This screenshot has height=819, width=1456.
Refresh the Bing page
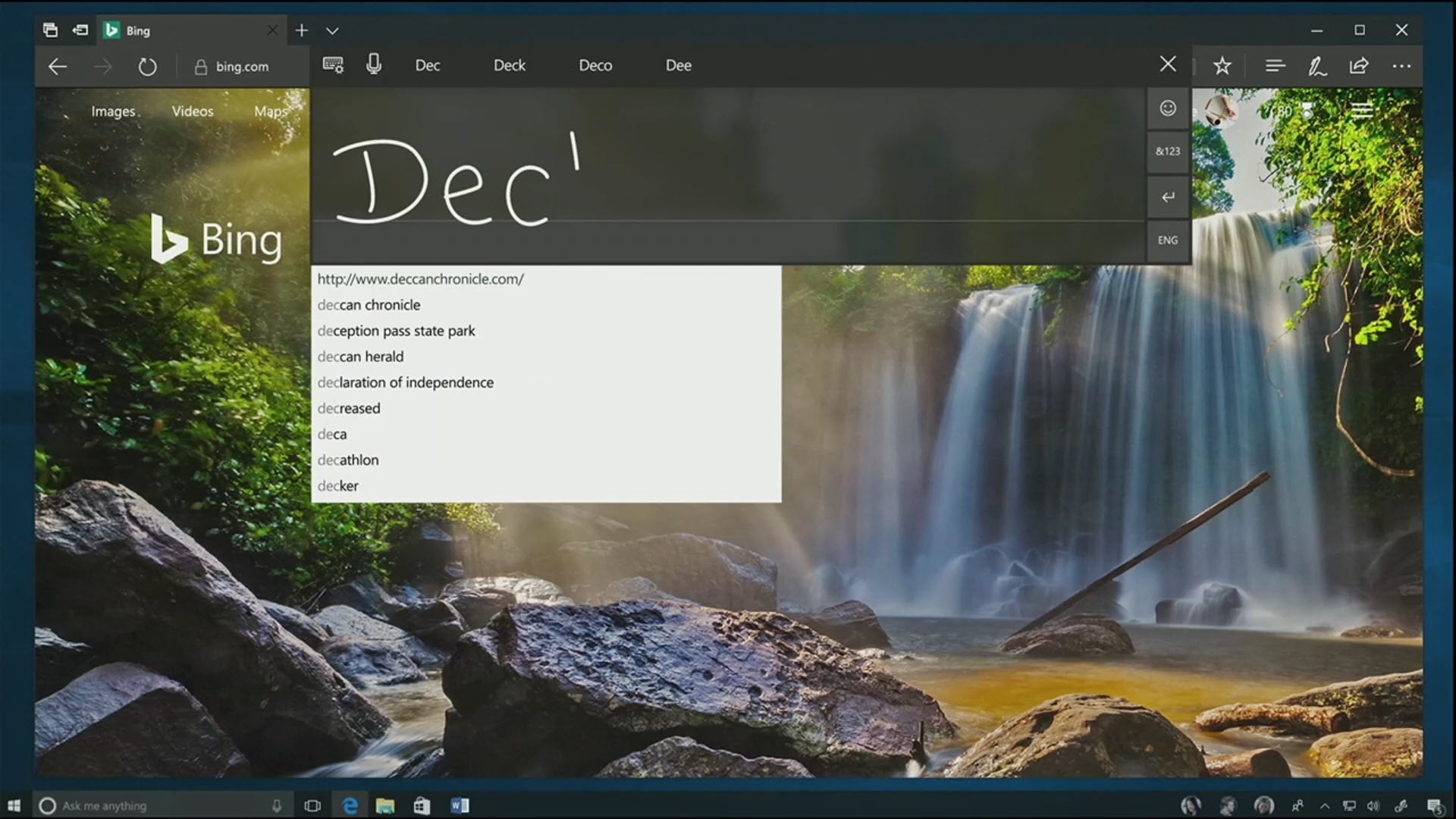pyautogui.click(x=147, y=67)
